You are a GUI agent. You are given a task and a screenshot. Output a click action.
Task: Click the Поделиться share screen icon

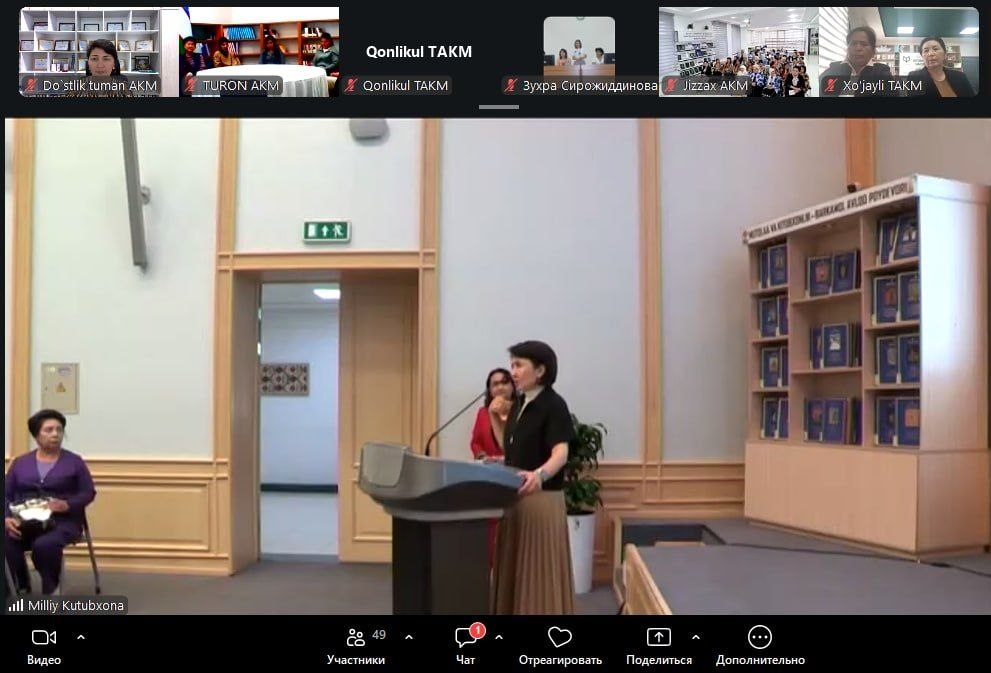pos(659,638)
